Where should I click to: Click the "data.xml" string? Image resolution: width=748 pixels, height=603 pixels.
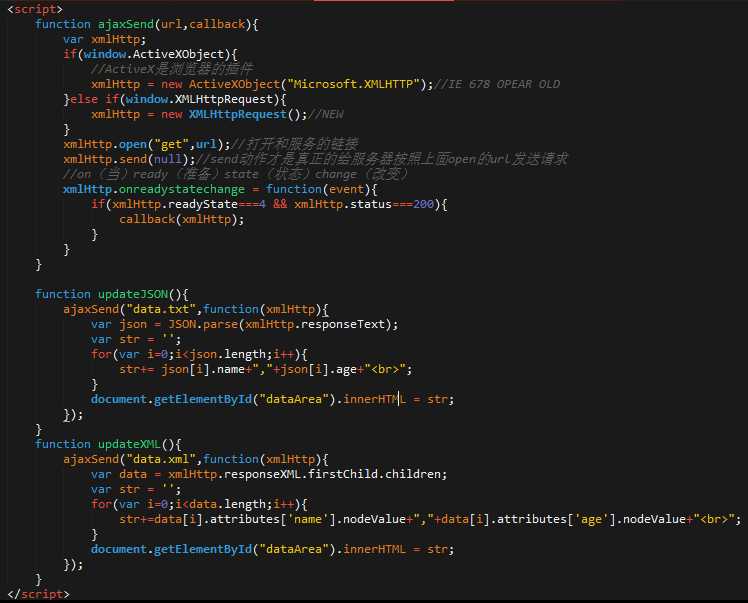pyautogui.click(x=161, y=459)
